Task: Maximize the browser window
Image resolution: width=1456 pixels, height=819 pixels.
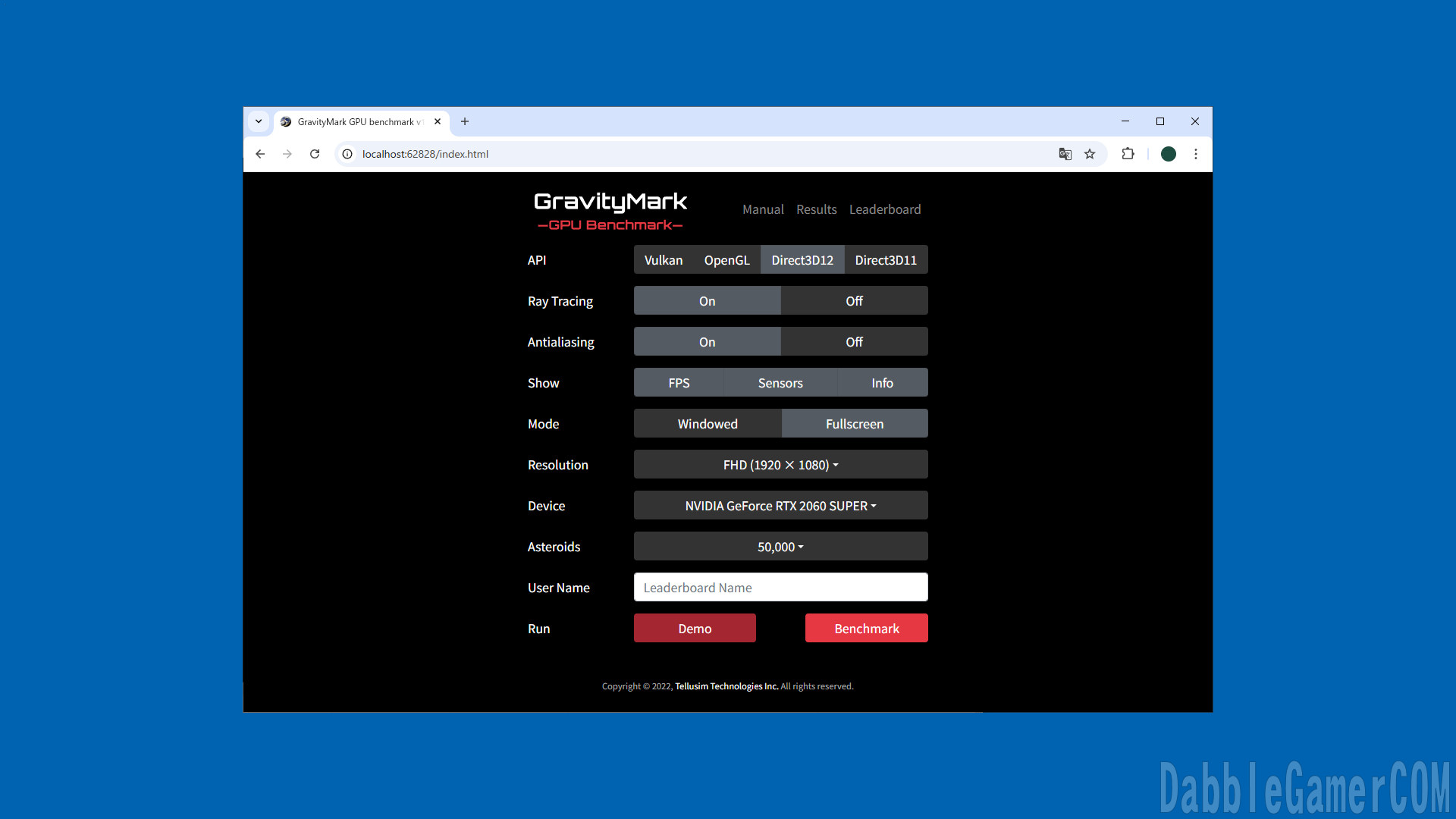Action: 1160,121
